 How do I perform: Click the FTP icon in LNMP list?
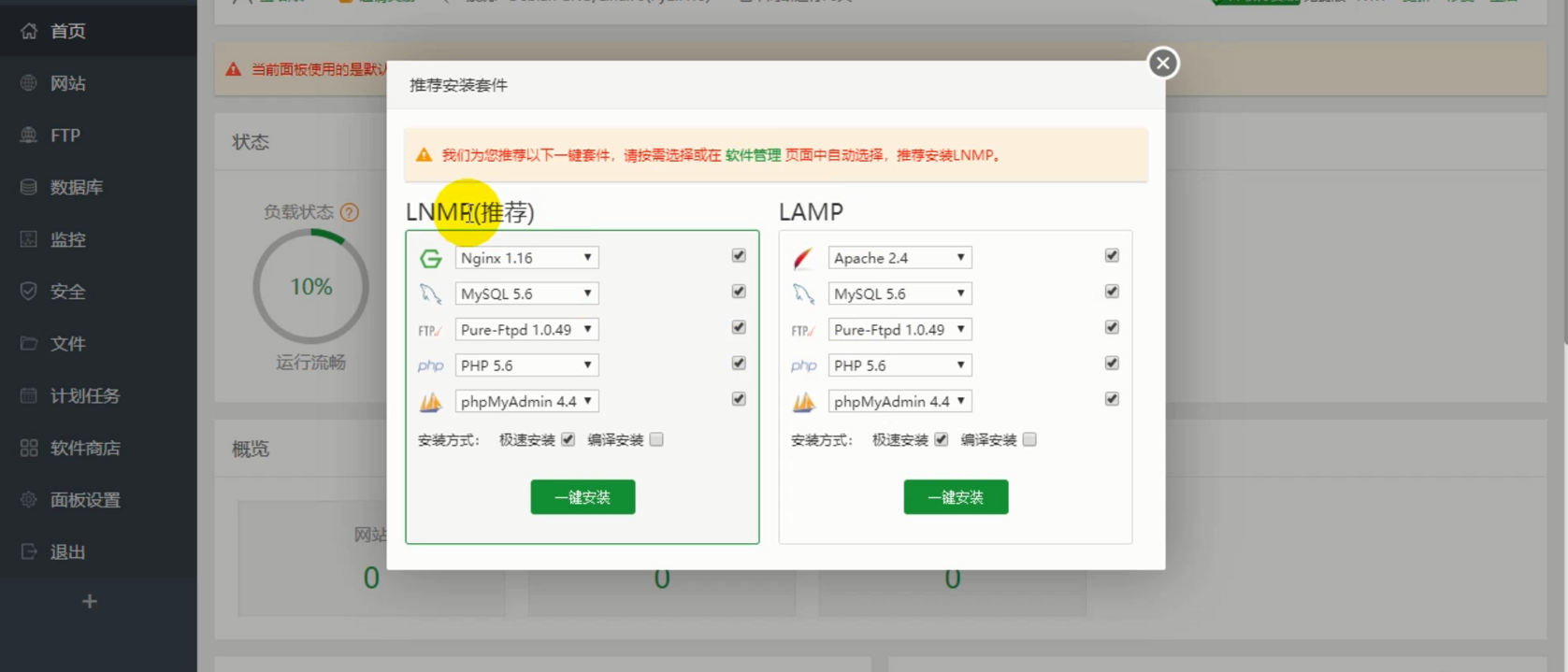click(x=430, y=330)
